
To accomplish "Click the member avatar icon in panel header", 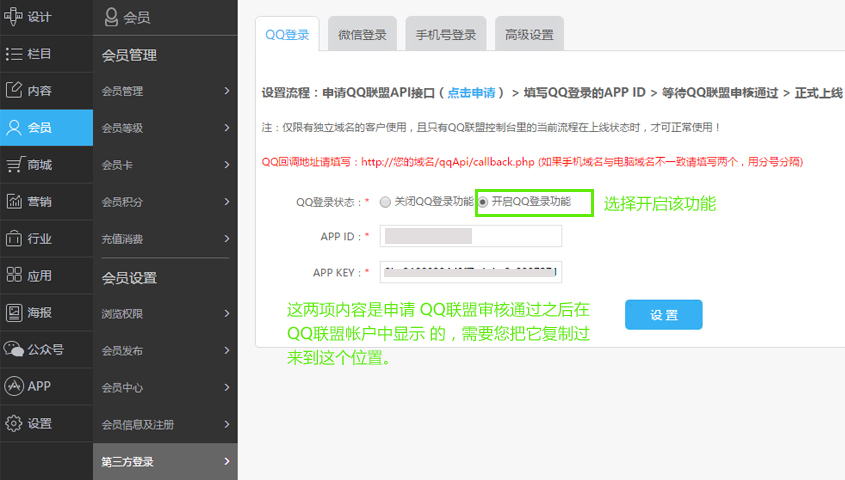I will [x=111, y=17].
